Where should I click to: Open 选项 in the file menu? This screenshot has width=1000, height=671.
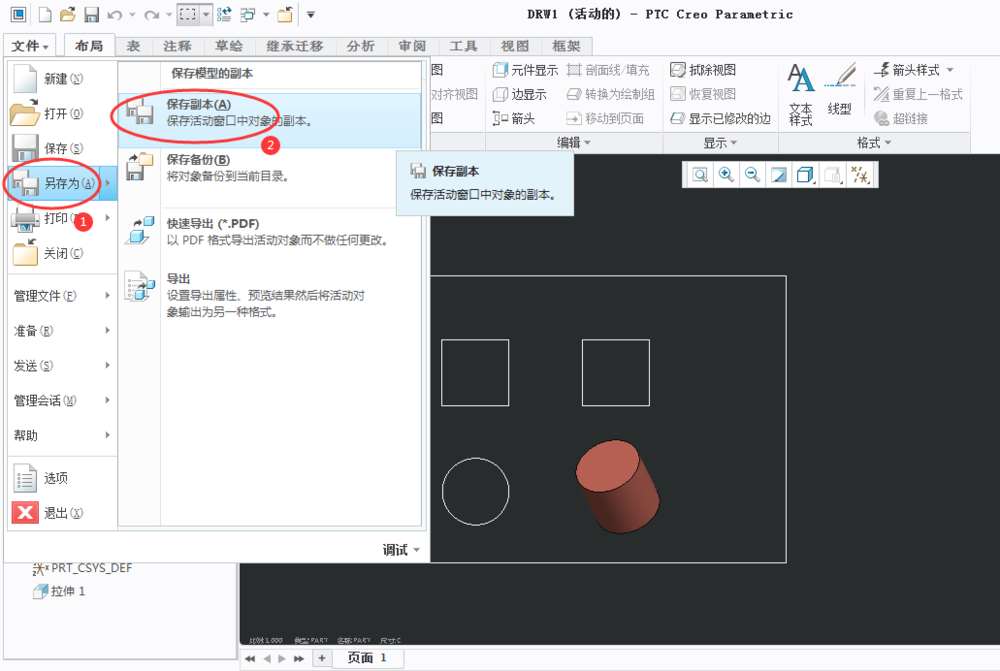click(62, 478)
